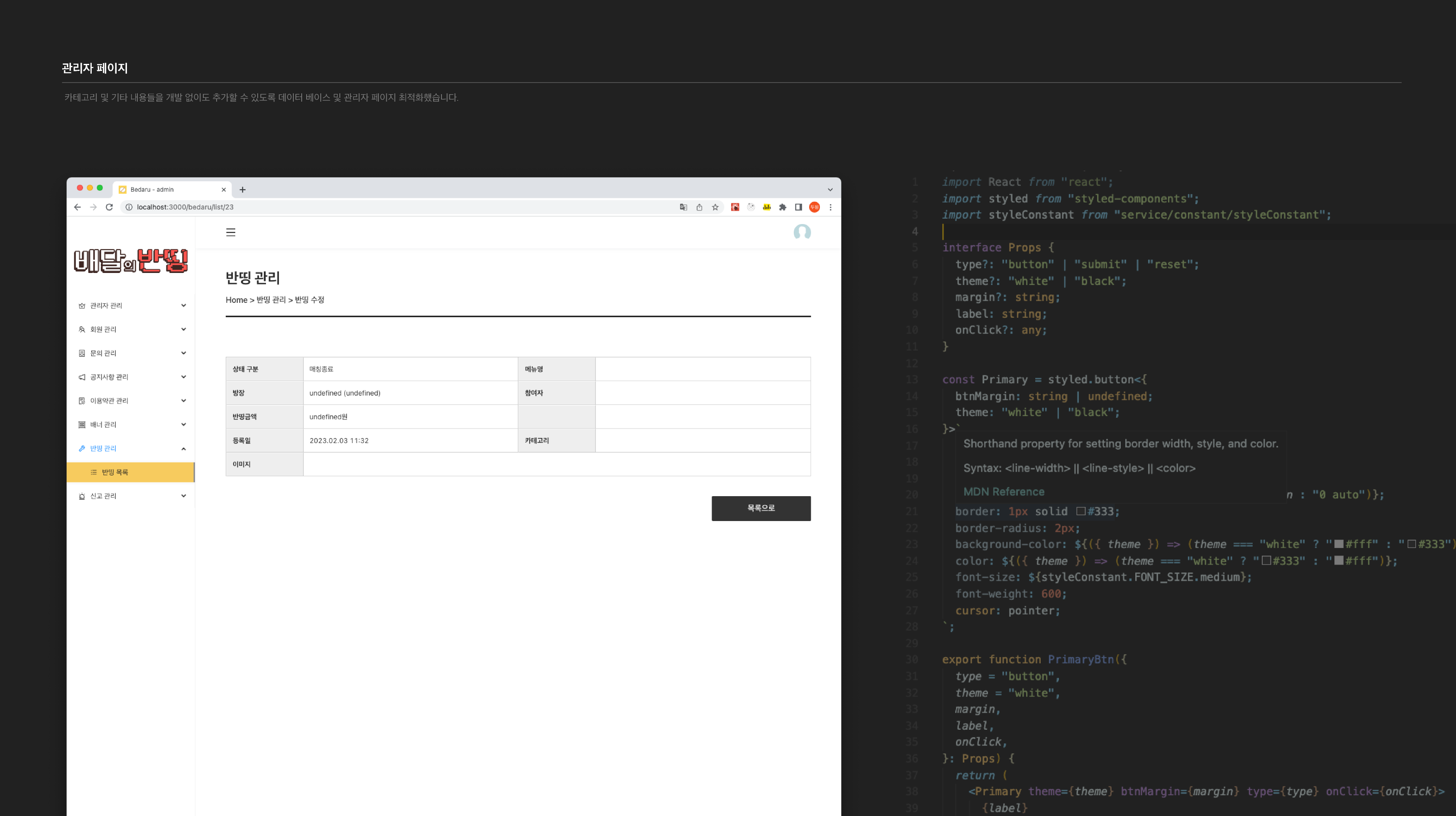Click the 배너 관리 sidebar icon
The height and width of the screenshot is (816, 1456).
82,424
